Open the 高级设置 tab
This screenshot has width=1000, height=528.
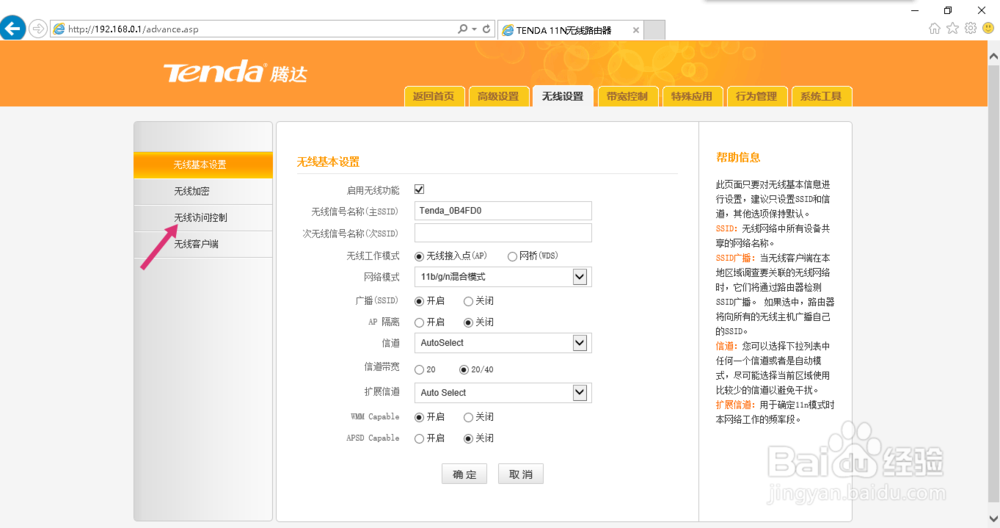pyautogui.click(x=498, y=96)
